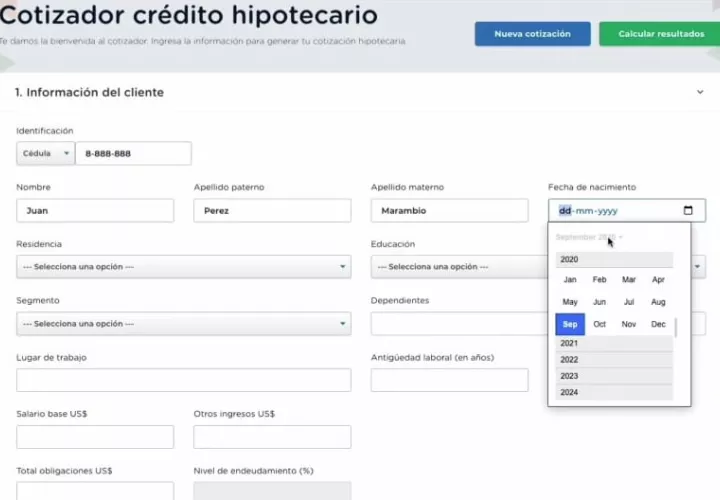Click the Nueva cotización button

533,34
